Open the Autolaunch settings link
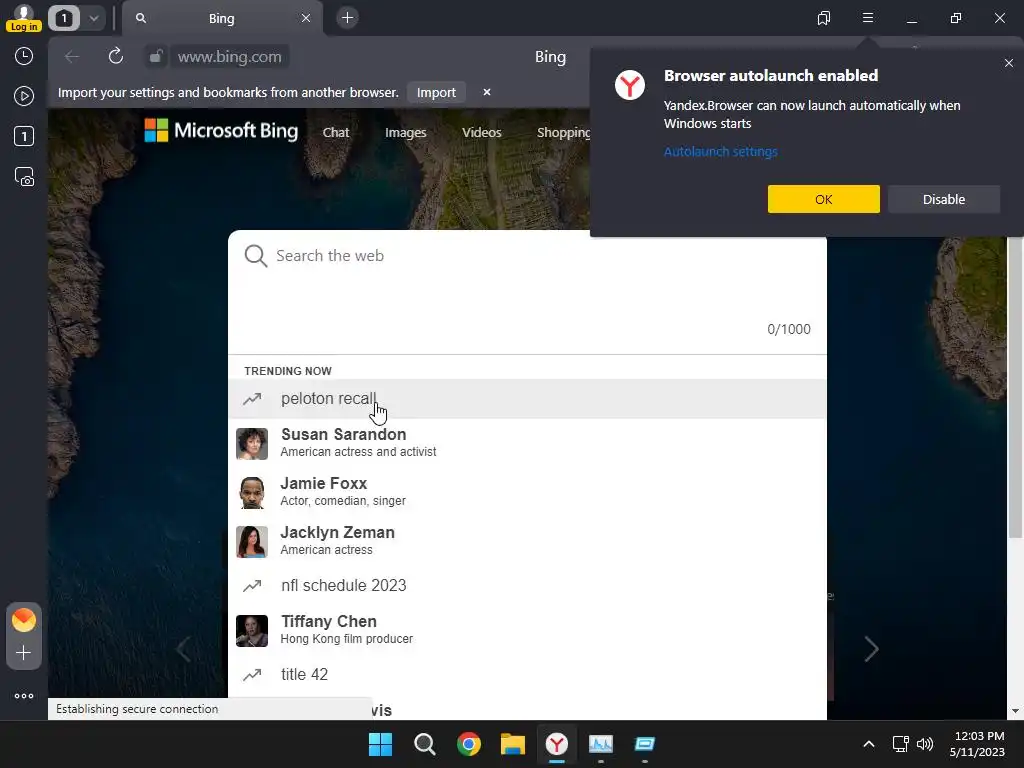Image resolution: width=1024 pixels, height=768 pixels. point(720,152)
